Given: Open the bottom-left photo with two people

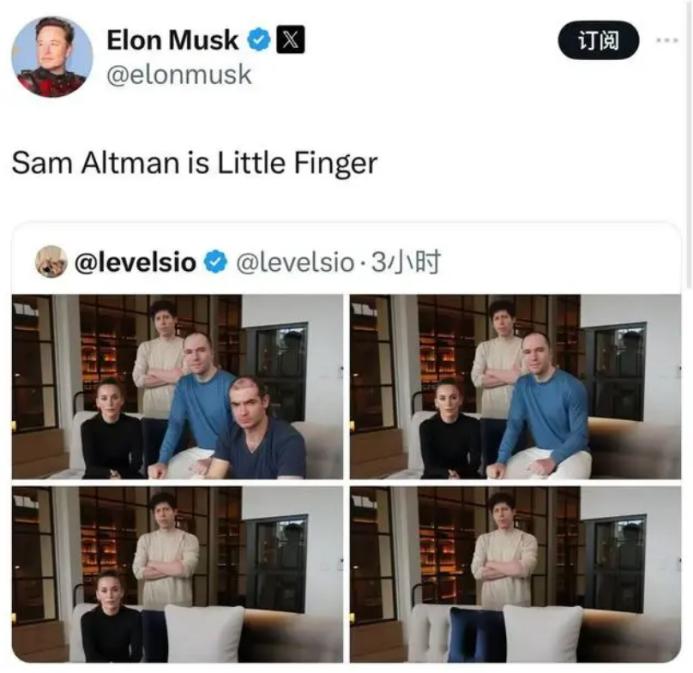Looking at the screenshot, I should (177, 574).
